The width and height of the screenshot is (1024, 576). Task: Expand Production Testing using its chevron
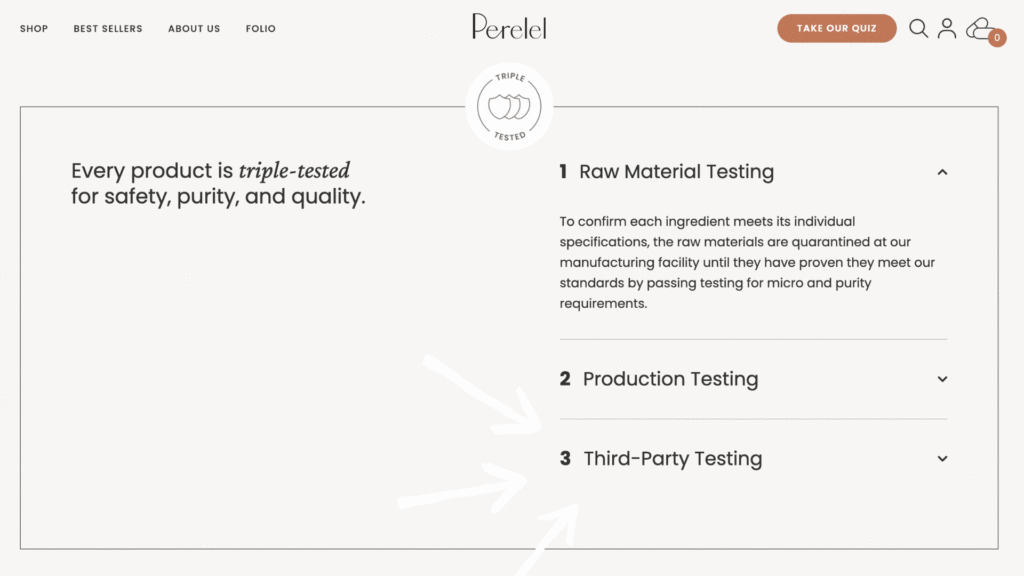point(942,379)
